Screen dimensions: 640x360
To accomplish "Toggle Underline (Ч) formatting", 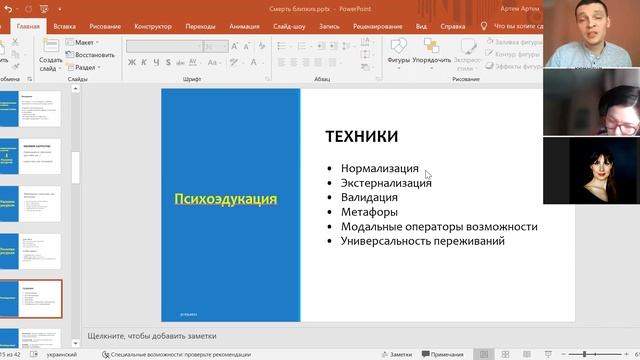I will [156, 62].
